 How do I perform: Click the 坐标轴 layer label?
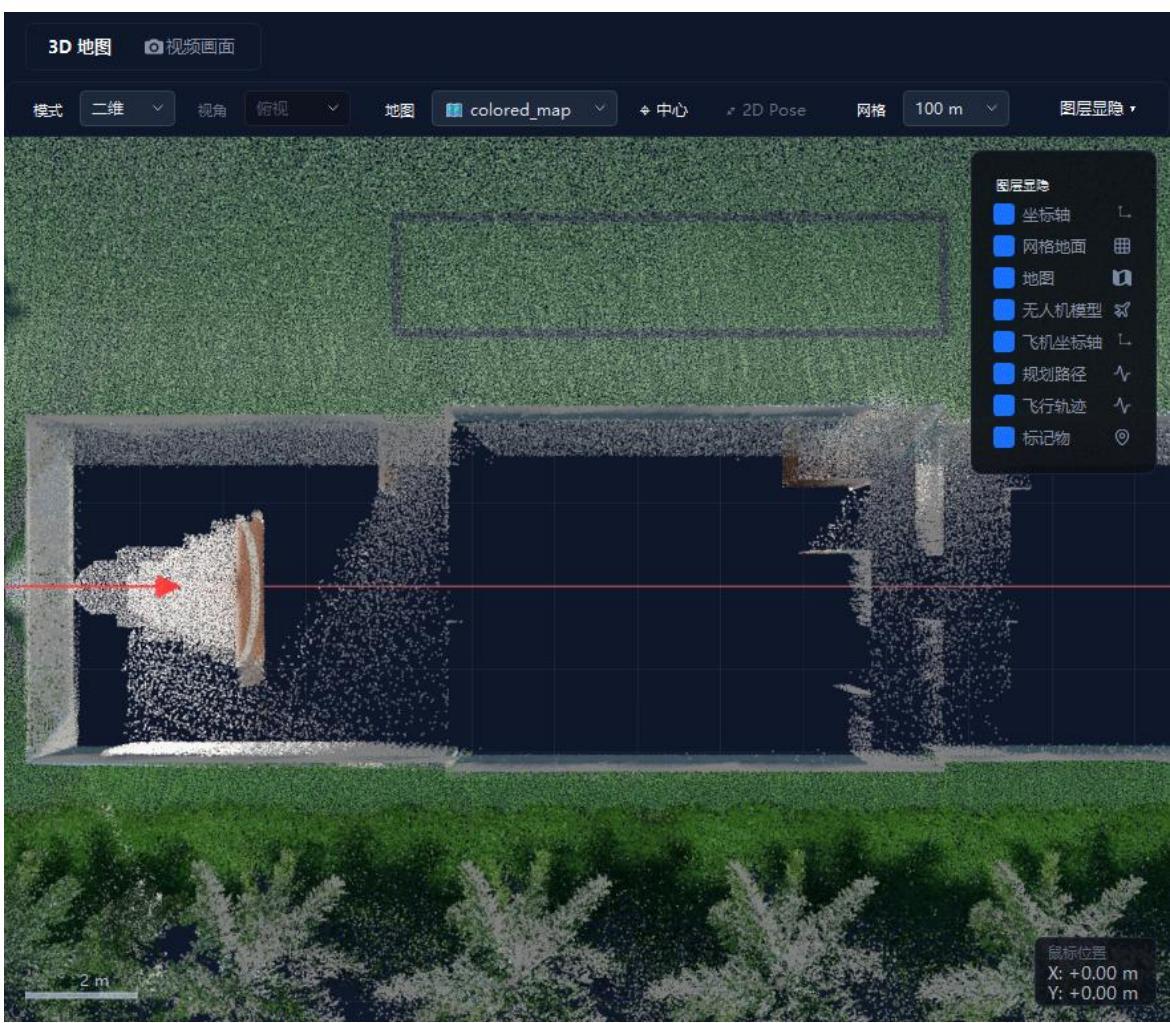(1046, 215)
